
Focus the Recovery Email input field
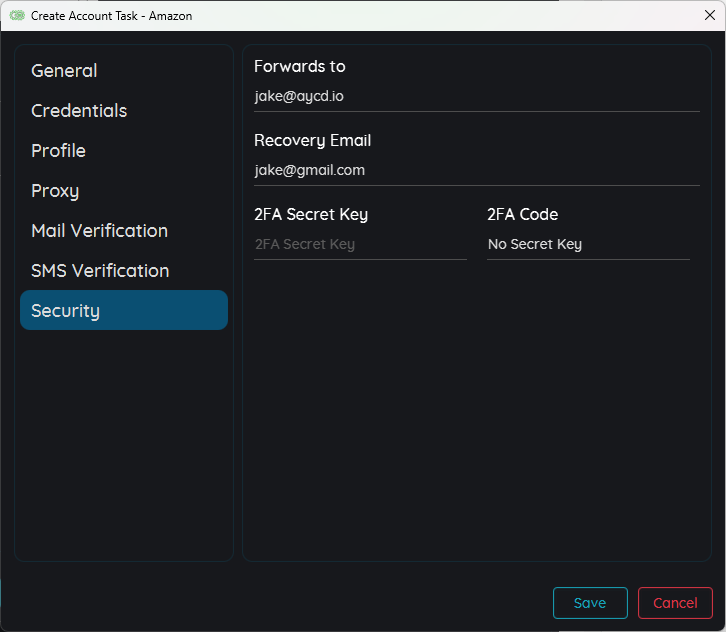pyautogui.click(x=476, y=170)
